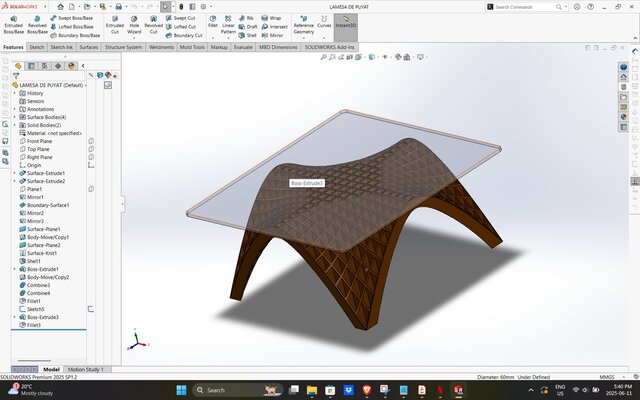Choose the Fillet tool

(213, 23)
